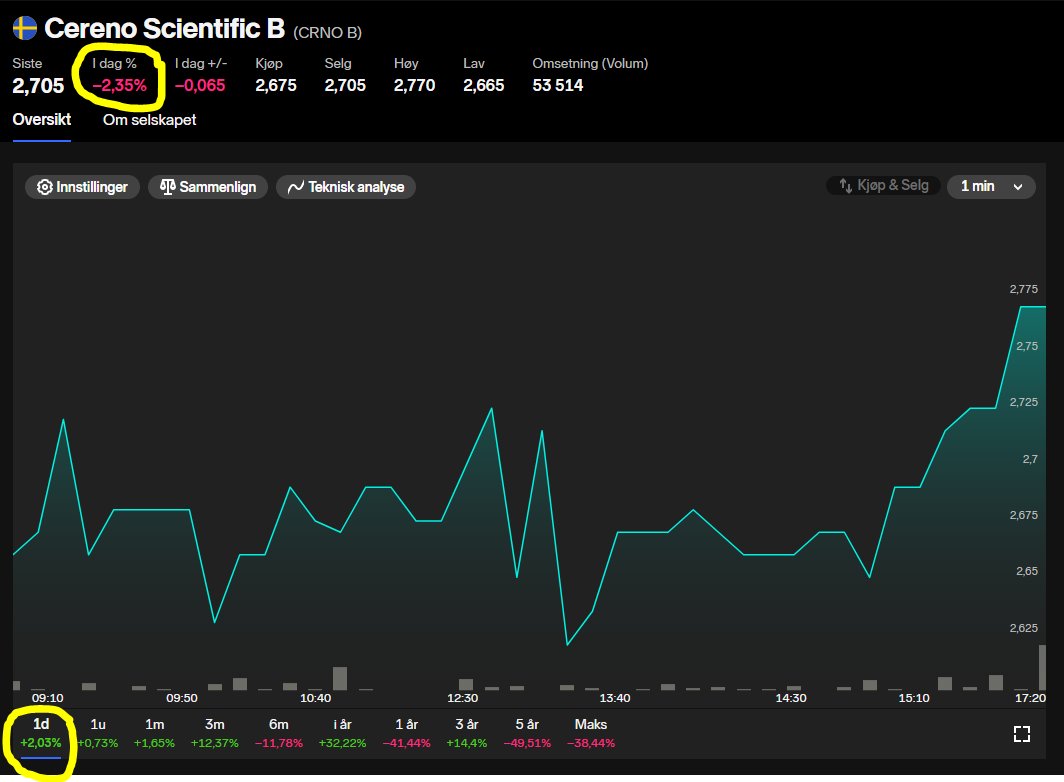Click the Siste price 2,705
The image size is (1064, 782).
38,86
